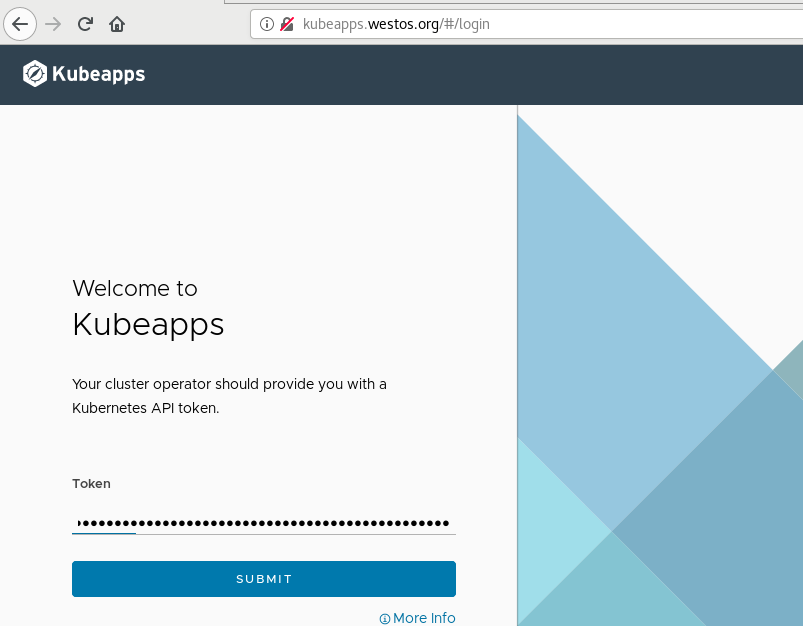Click the info circle beside More Info
Image resolution: width=803 pixels, height=626 pixels.
pyautogui.click(x=383, y=618)
